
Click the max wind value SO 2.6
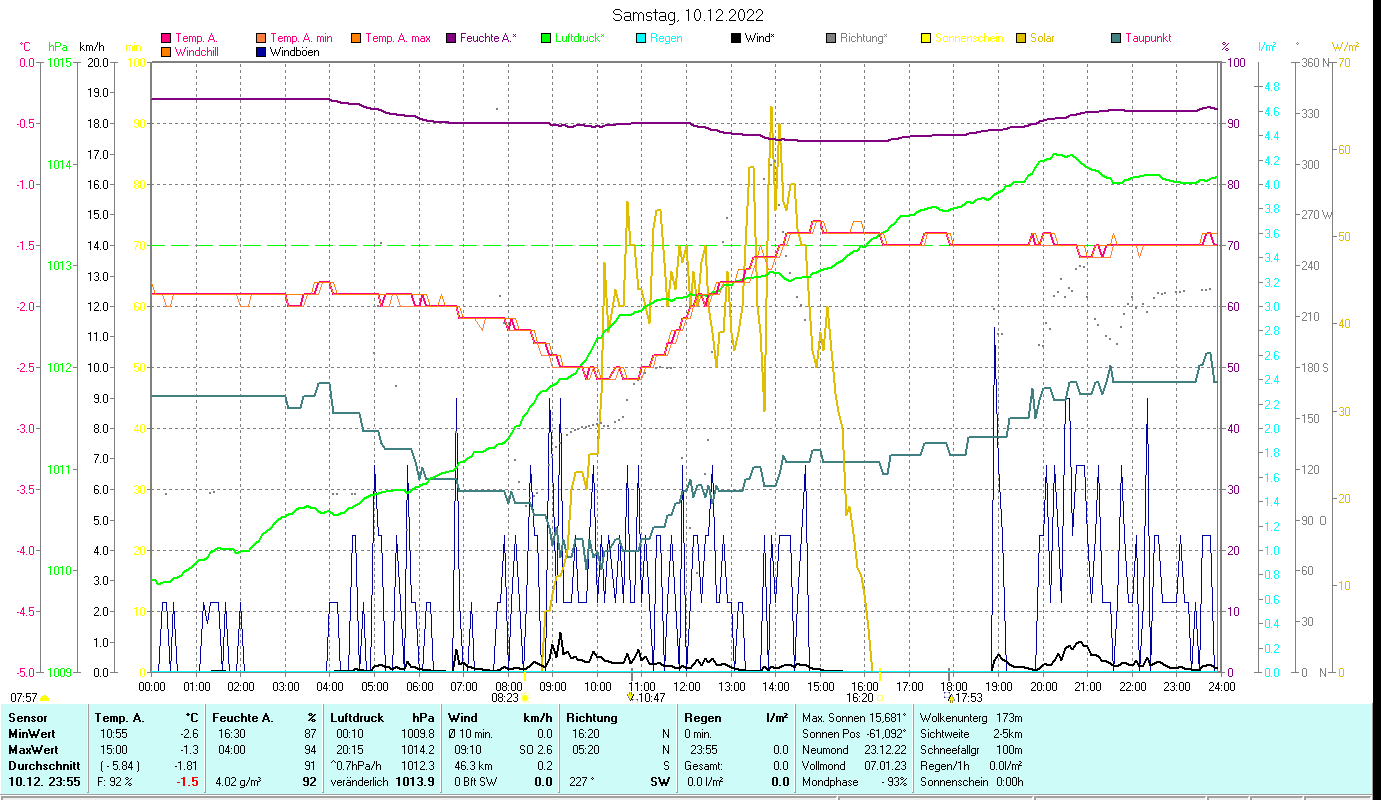click(x=537, y=749)
